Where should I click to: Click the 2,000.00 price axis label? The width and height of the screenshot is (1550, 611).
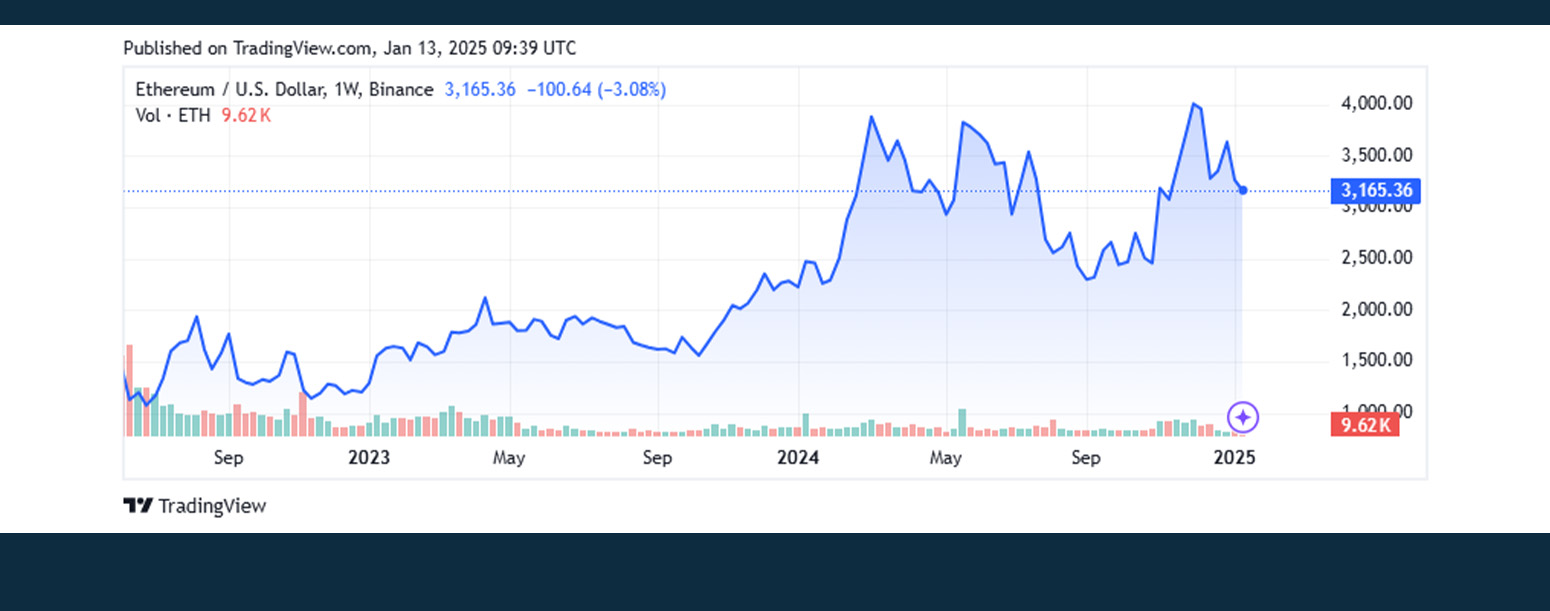[x=1375, y=310]
